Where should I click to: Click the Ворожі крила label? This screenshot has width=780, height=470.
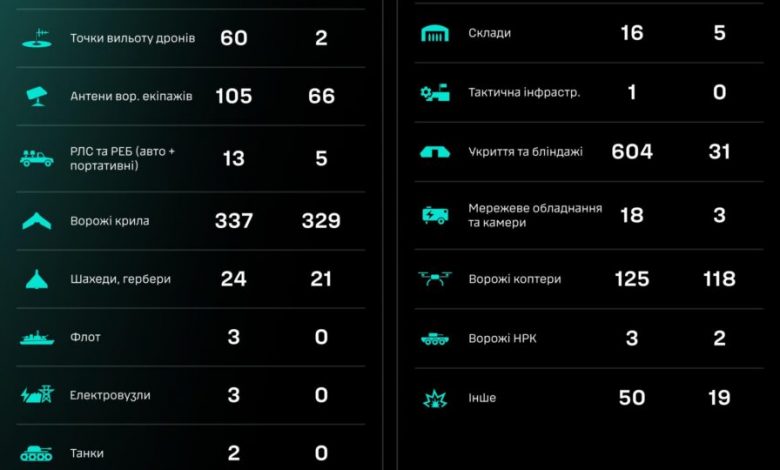pyautogui.click(x=109, y=221)
